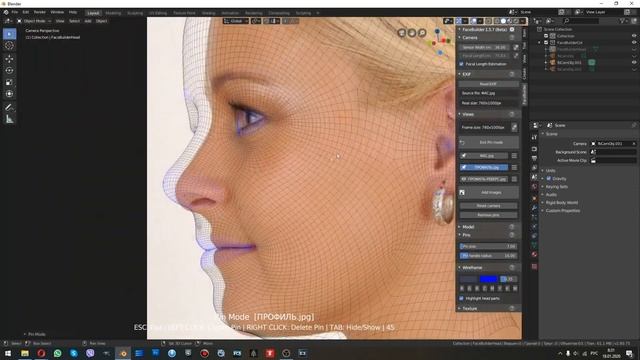The width and height of the screenshot is (640, 360).
Task: Open the Edit menu
Action: point(26,12)
